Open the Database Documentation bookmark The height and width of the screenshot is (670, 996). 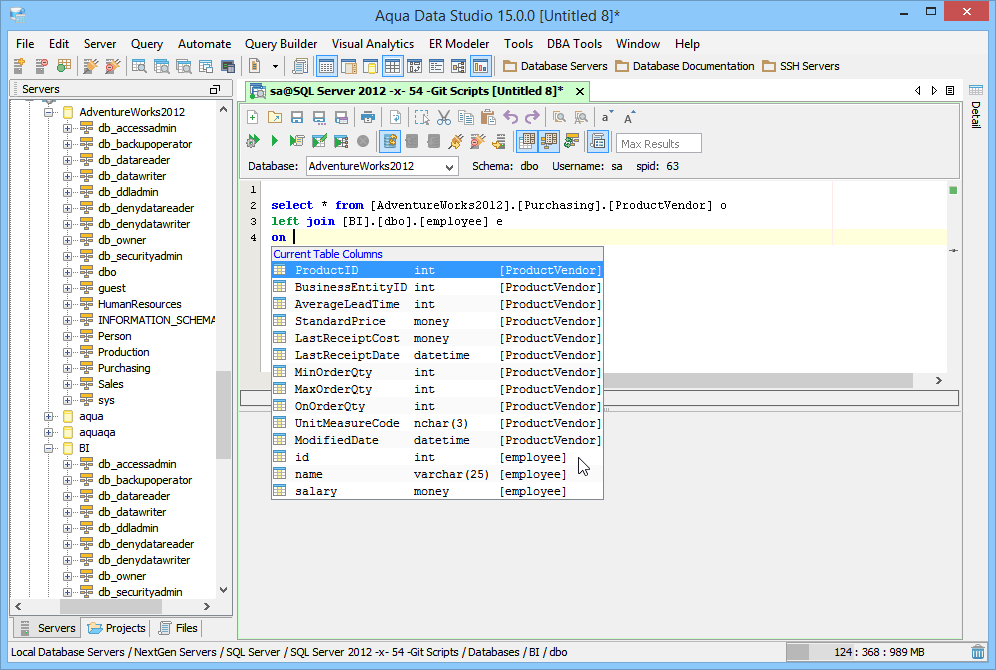click(685, 66)
